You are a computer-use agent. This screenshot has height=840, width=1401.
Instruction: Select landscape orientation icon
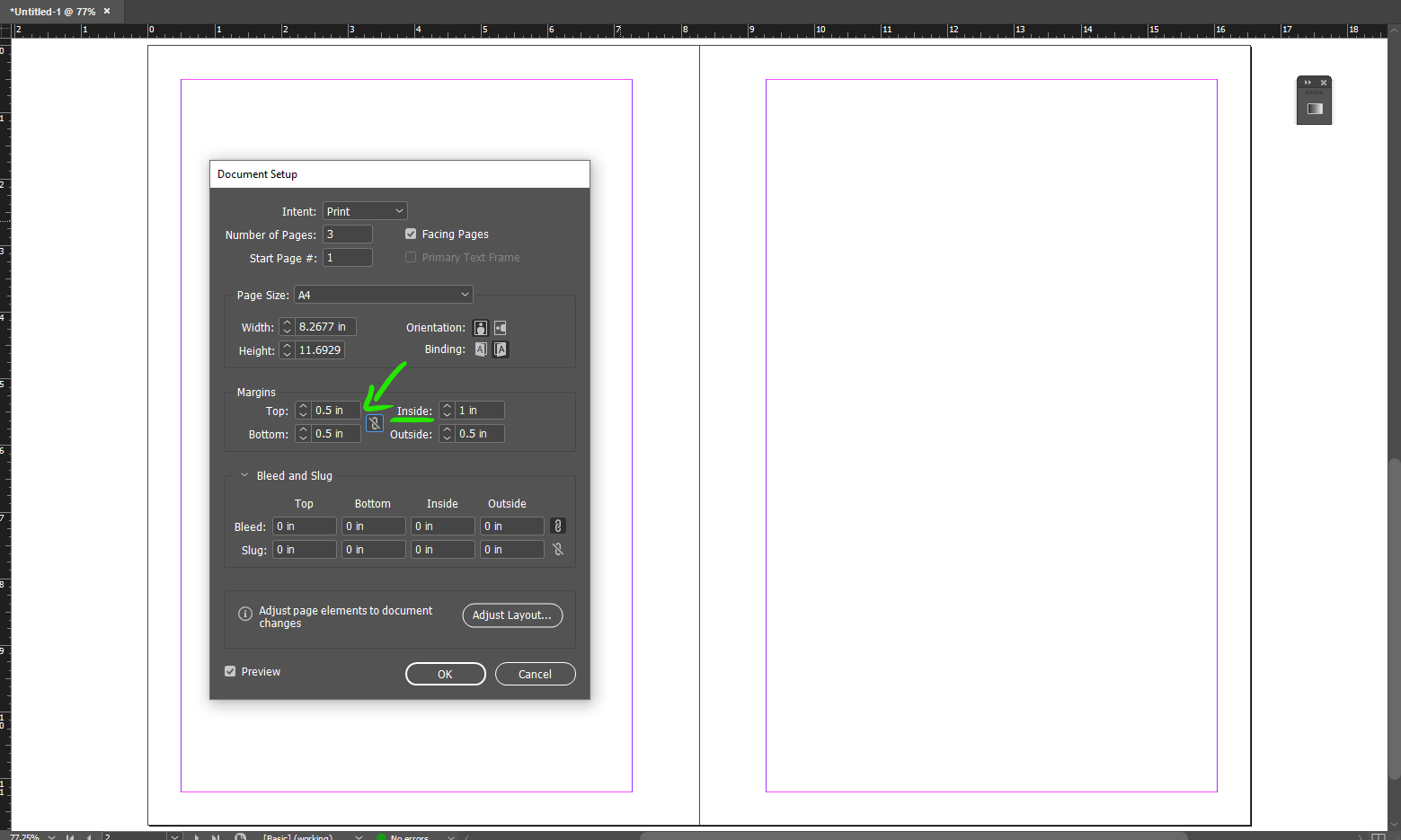[x=501, y=328]
